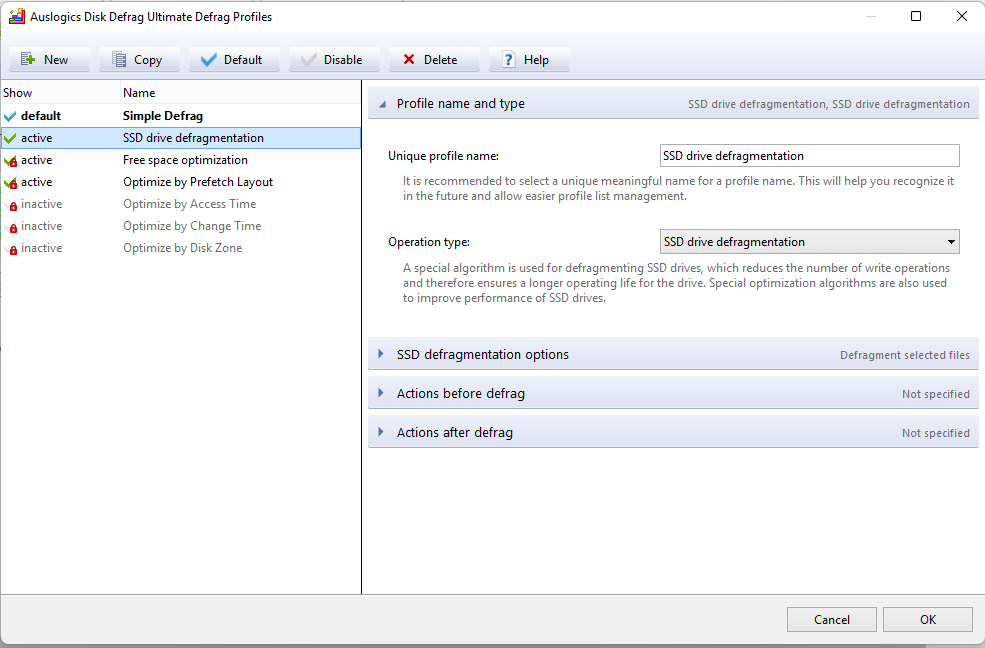Click the New profile button
The width and height of the screenshot is (985, 648).
click(49, 60)
